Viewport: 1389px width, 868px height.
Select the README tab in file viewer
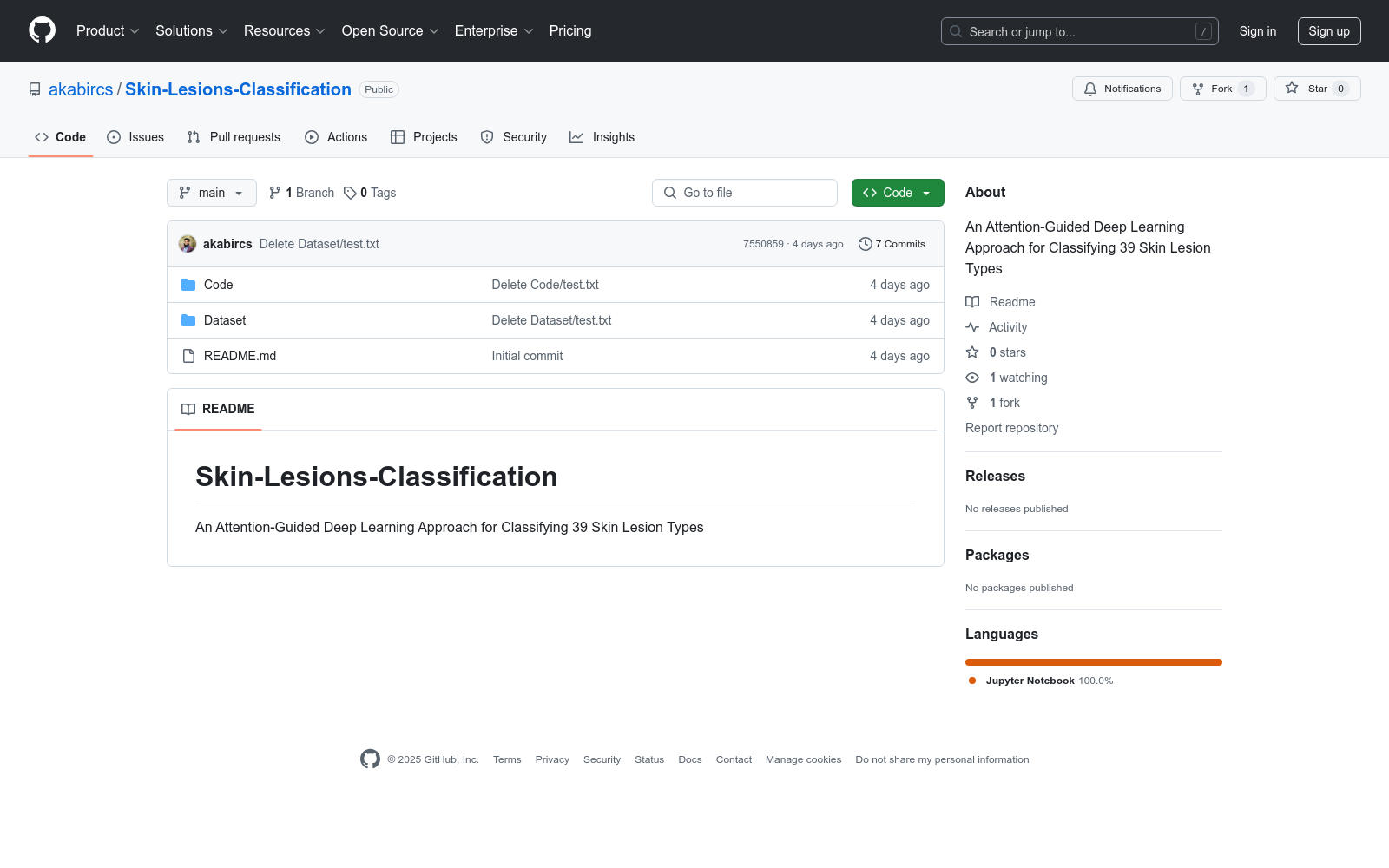click(x=218, y=409)
